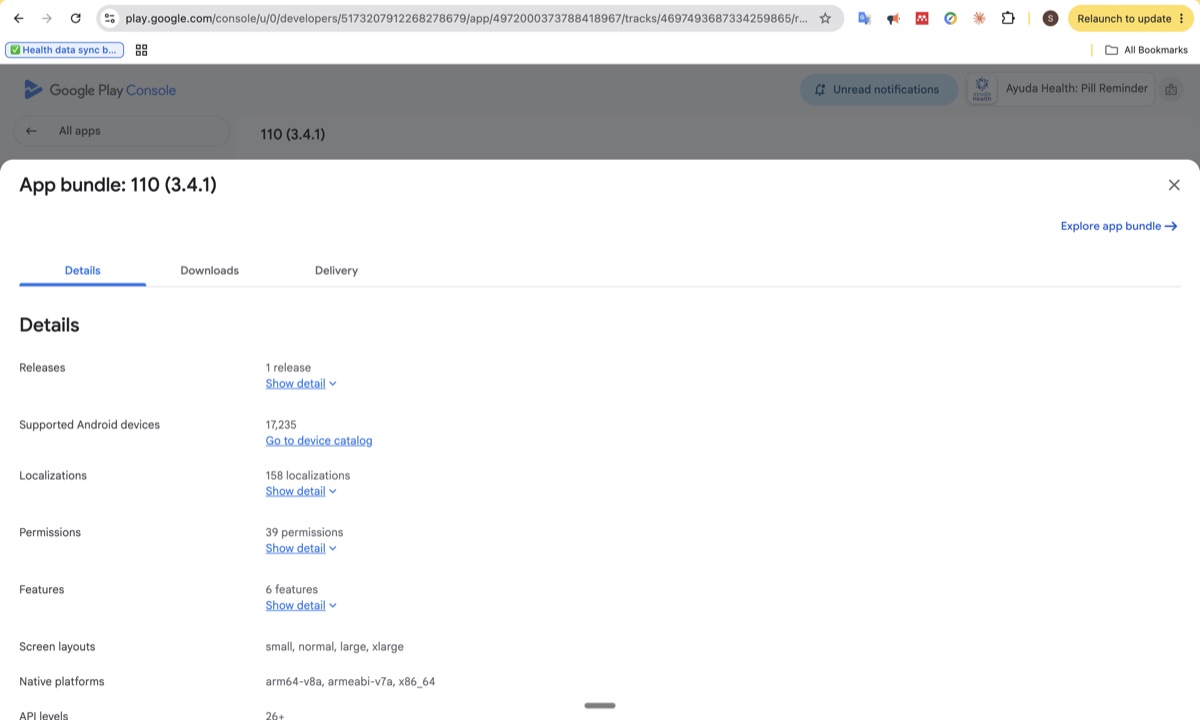Viewport: 1200px width, 720px height.
Task: Click 'small, normal, large, xlarge' text
Action: (x=335, y=647)
